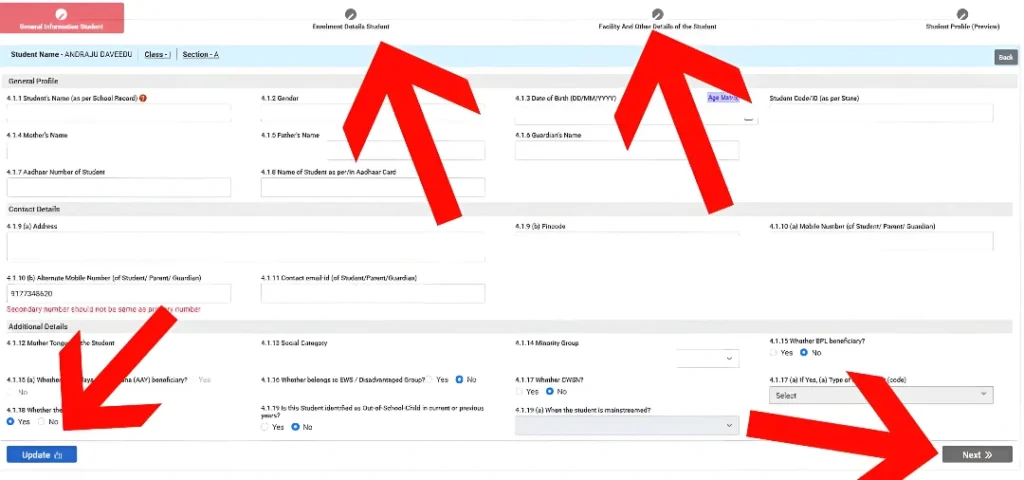Click the Next button

coord(976,455)
